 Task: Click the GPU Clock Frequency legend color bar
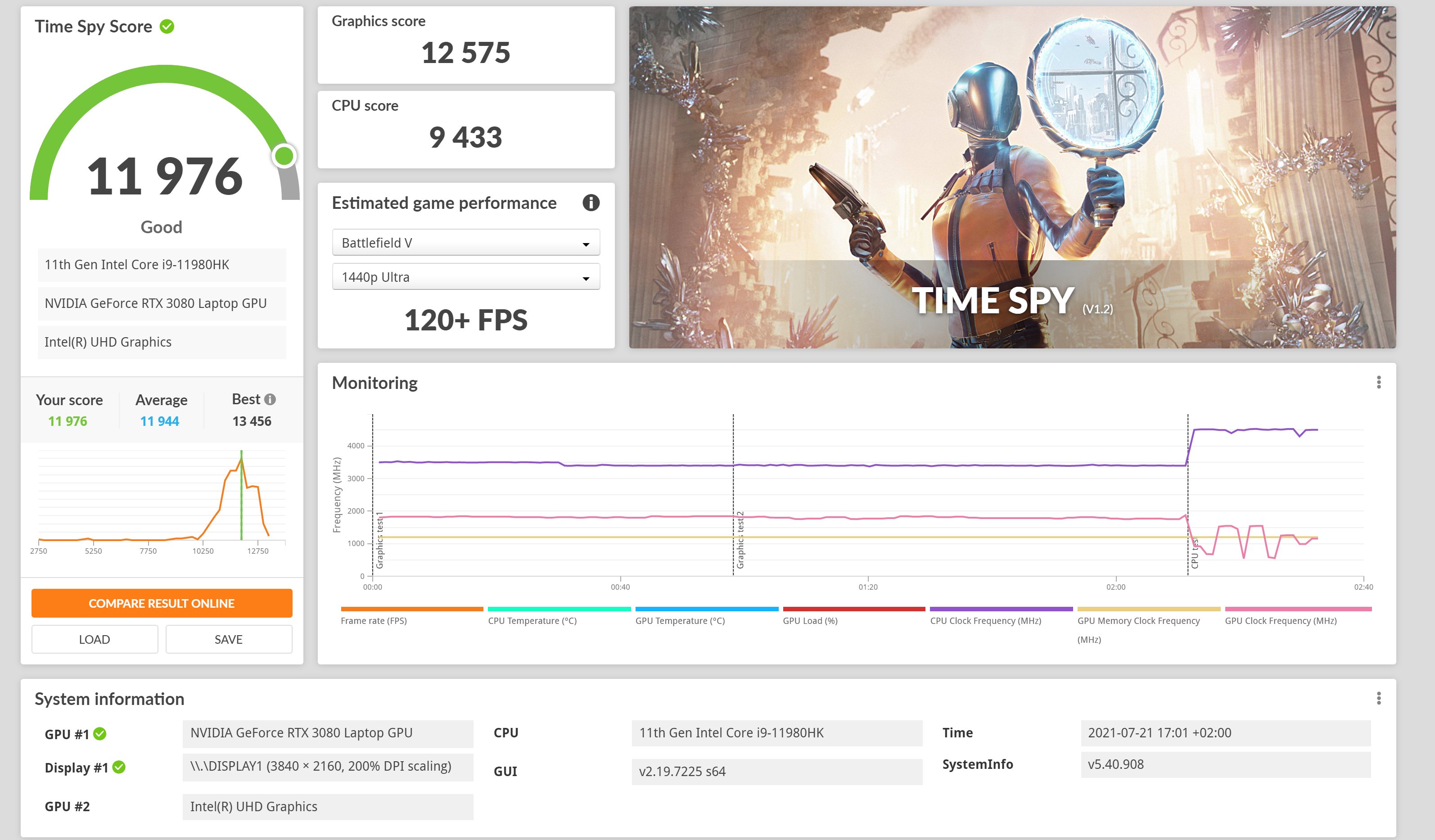1298,610
